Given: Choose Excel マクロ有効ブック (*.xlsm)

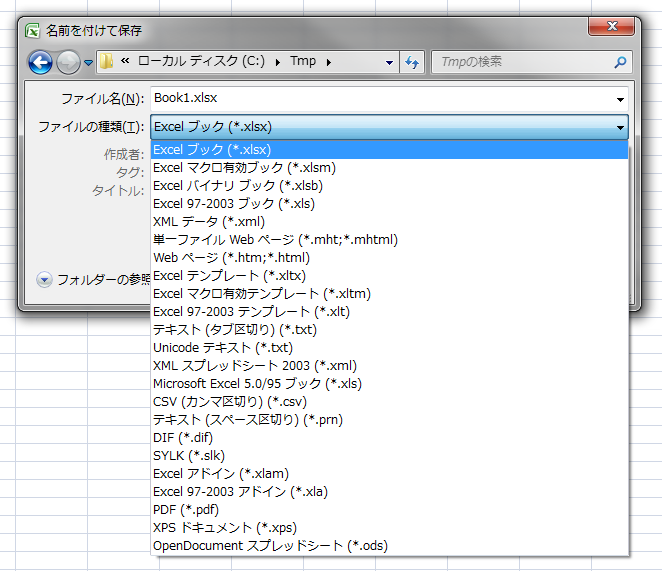Looking at the screenshot, I should coord(389,168).
